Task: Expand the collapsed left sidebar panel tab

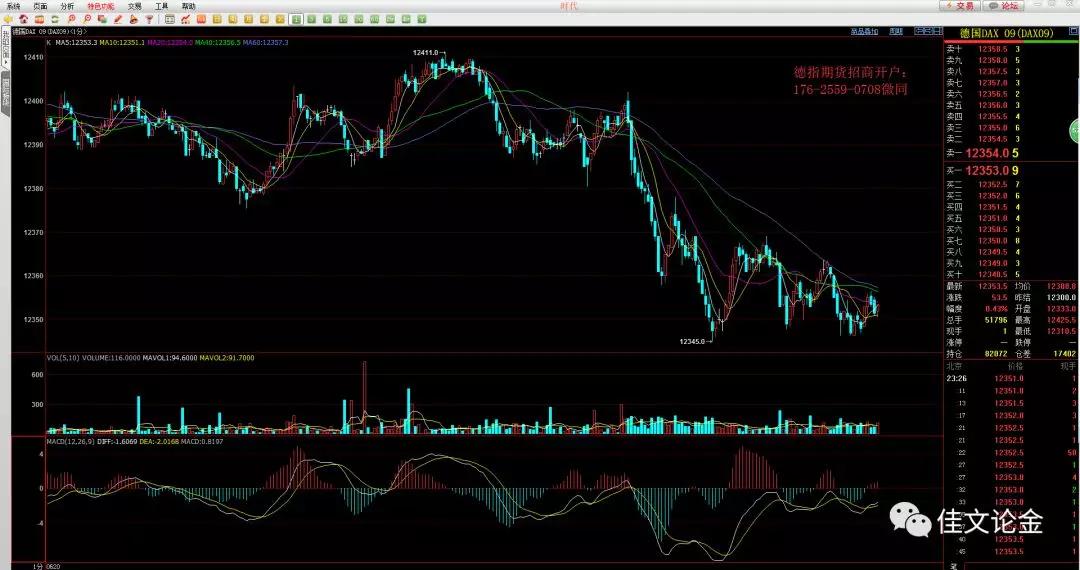Action: [x=5, y=48]
